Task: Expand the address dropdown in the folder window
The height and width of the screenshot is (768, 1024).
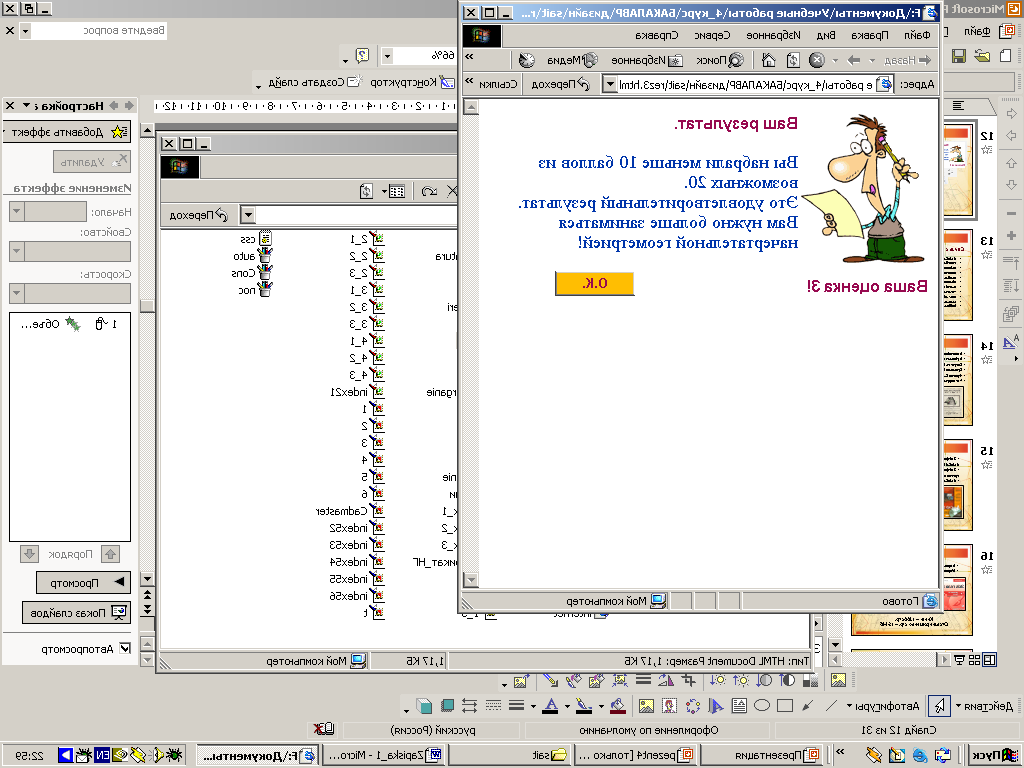Action: 248,215
